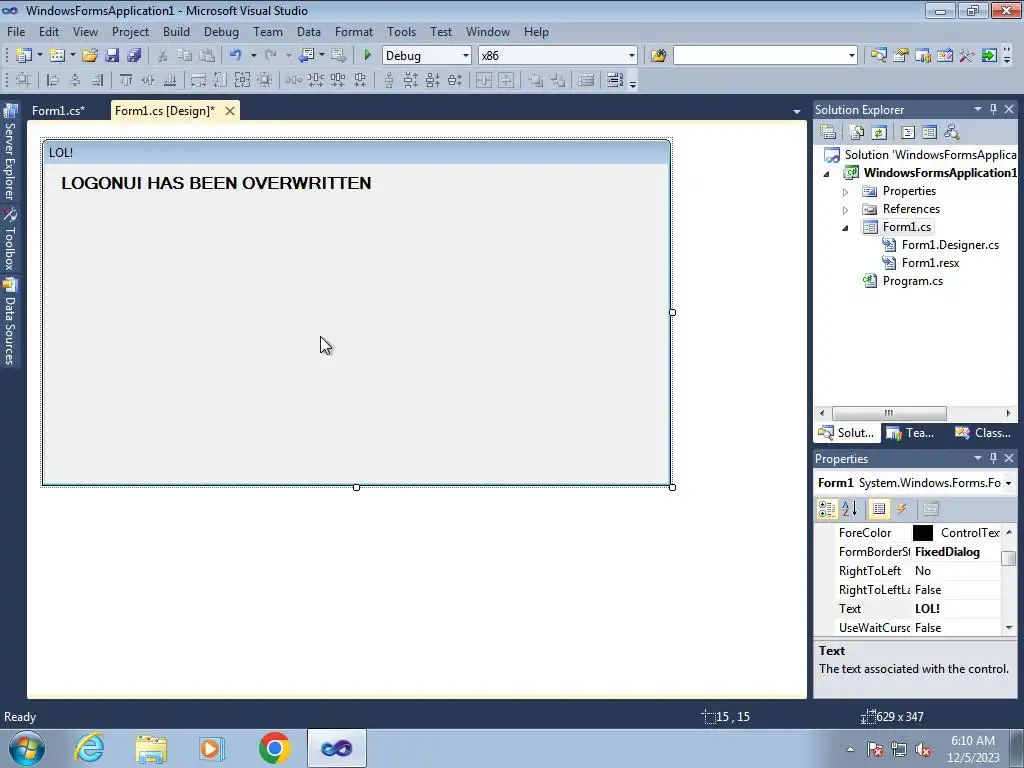
Task: Click the Align Tops layout icon
Action: (126, 80)
